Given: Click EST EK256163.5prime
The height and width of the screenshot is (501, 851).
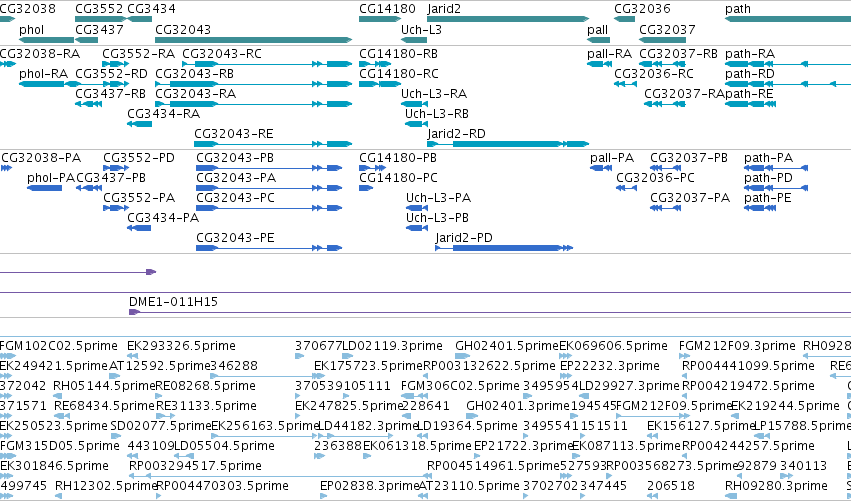Looking at the screenshot, I should (x=265, y=426).
